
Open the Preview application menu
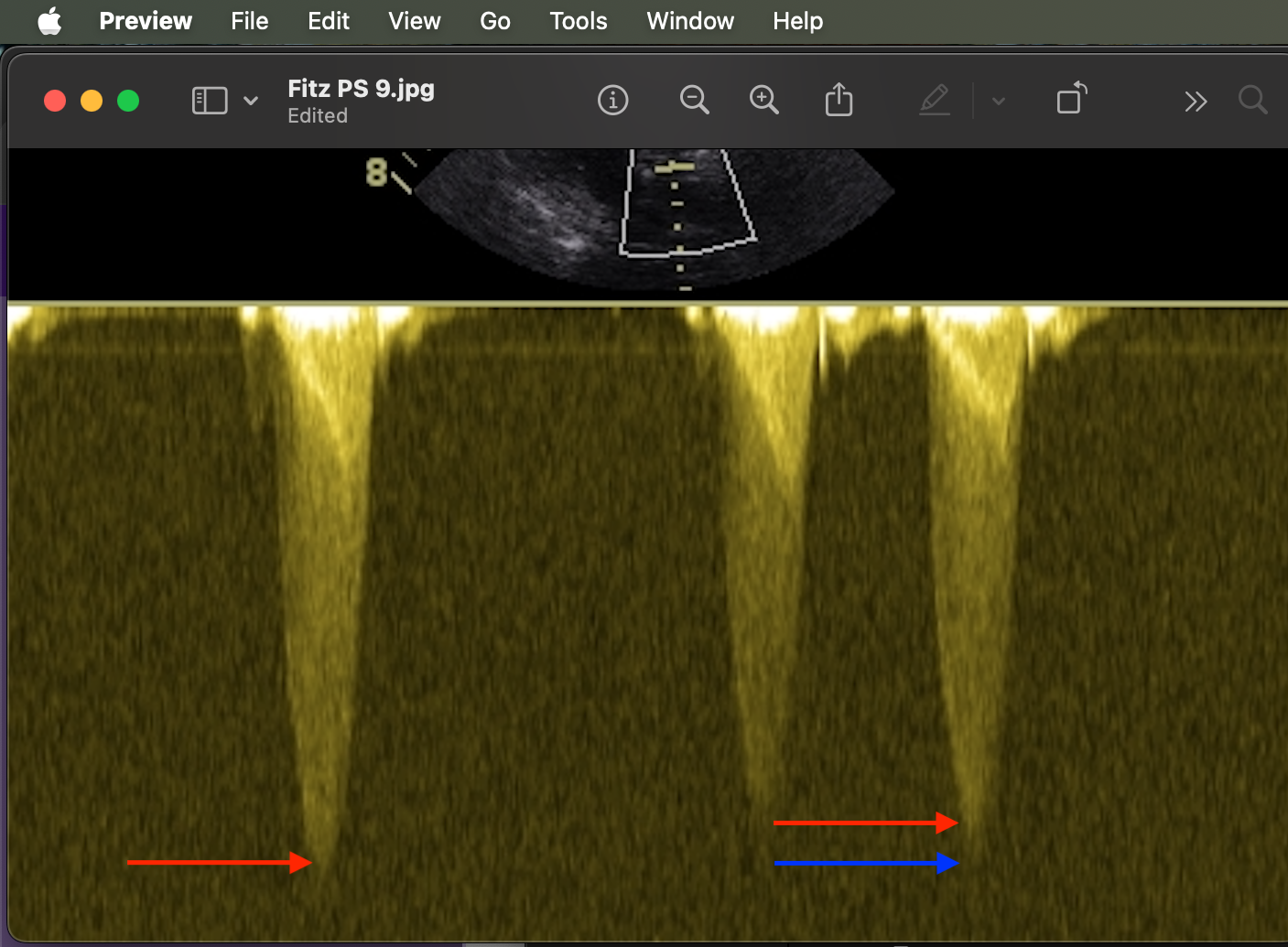click(x=146, y=21)
